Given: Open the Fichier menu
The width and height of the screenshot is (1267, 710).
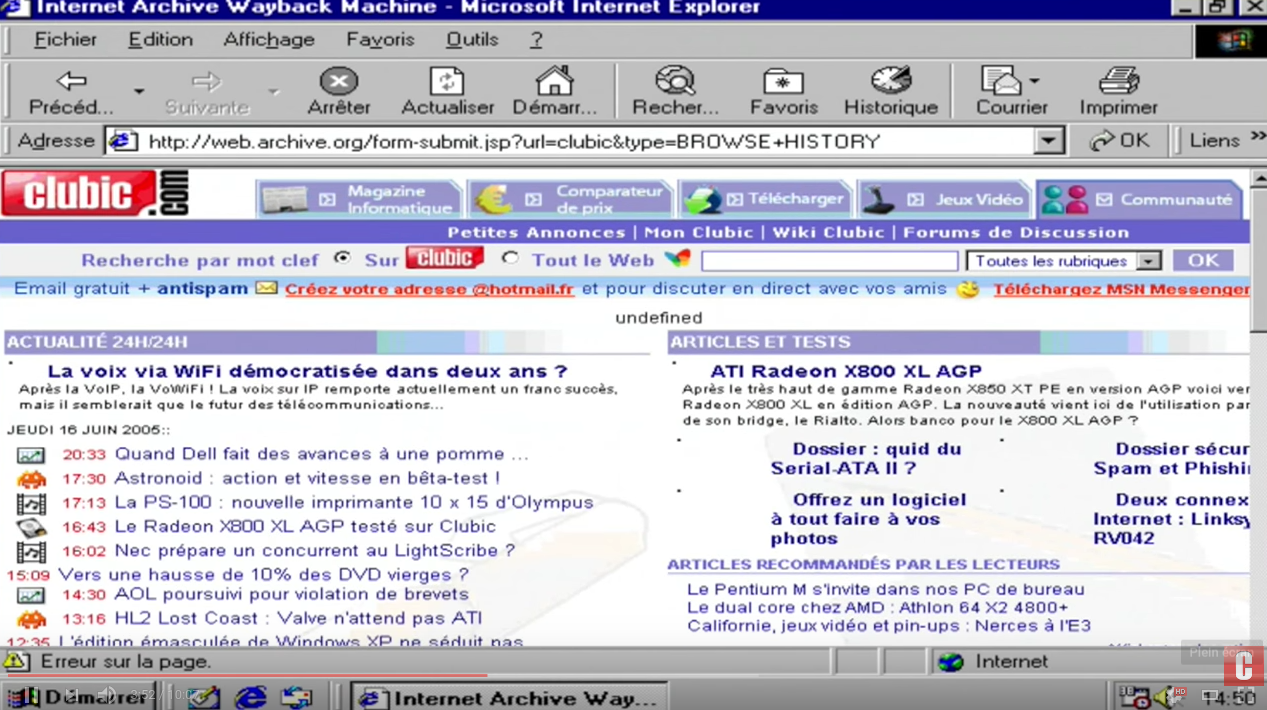Looking at the screenshot, I should click(65, 40).
